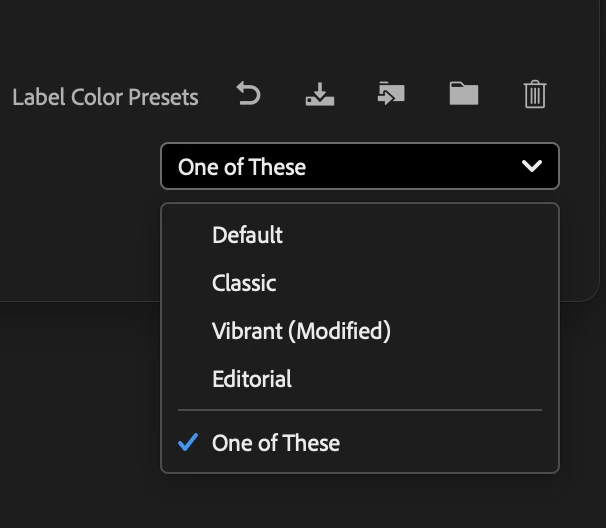This screenshot has width=606, height=528.
Task: Click the One of These combo box
Action: point(340,167)
